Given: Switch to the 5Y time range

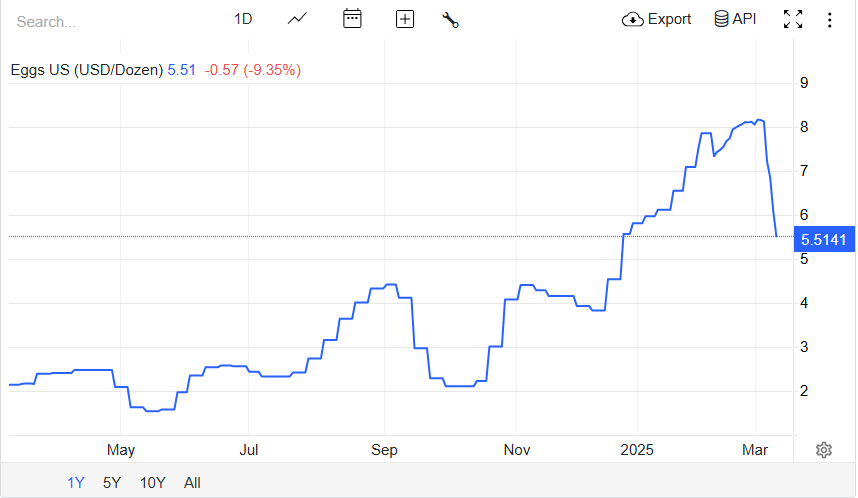Looking at the screenshot, I should point(112,483).
